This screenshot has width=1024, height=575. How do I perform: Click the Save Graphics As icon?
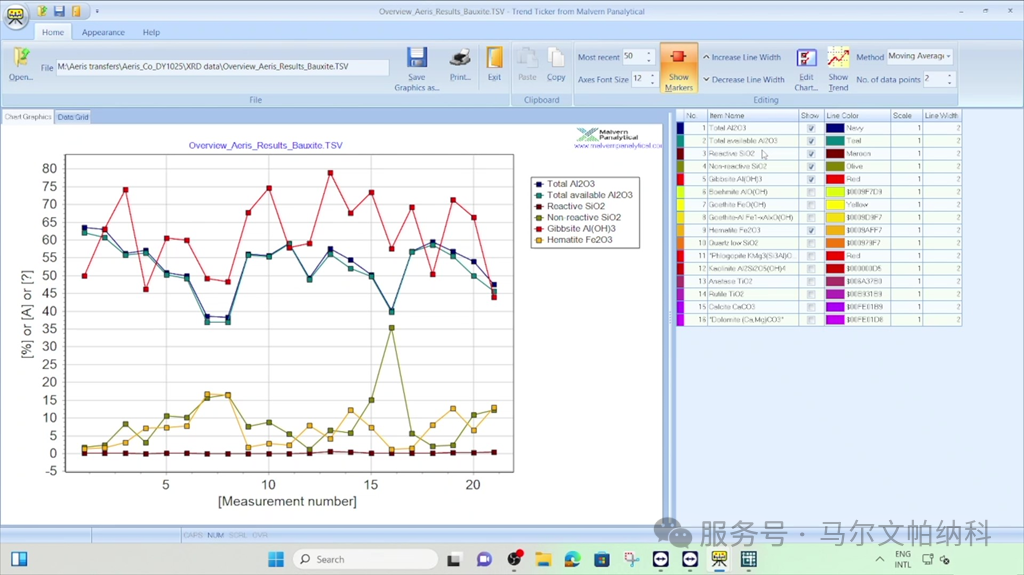click(417, 59)
